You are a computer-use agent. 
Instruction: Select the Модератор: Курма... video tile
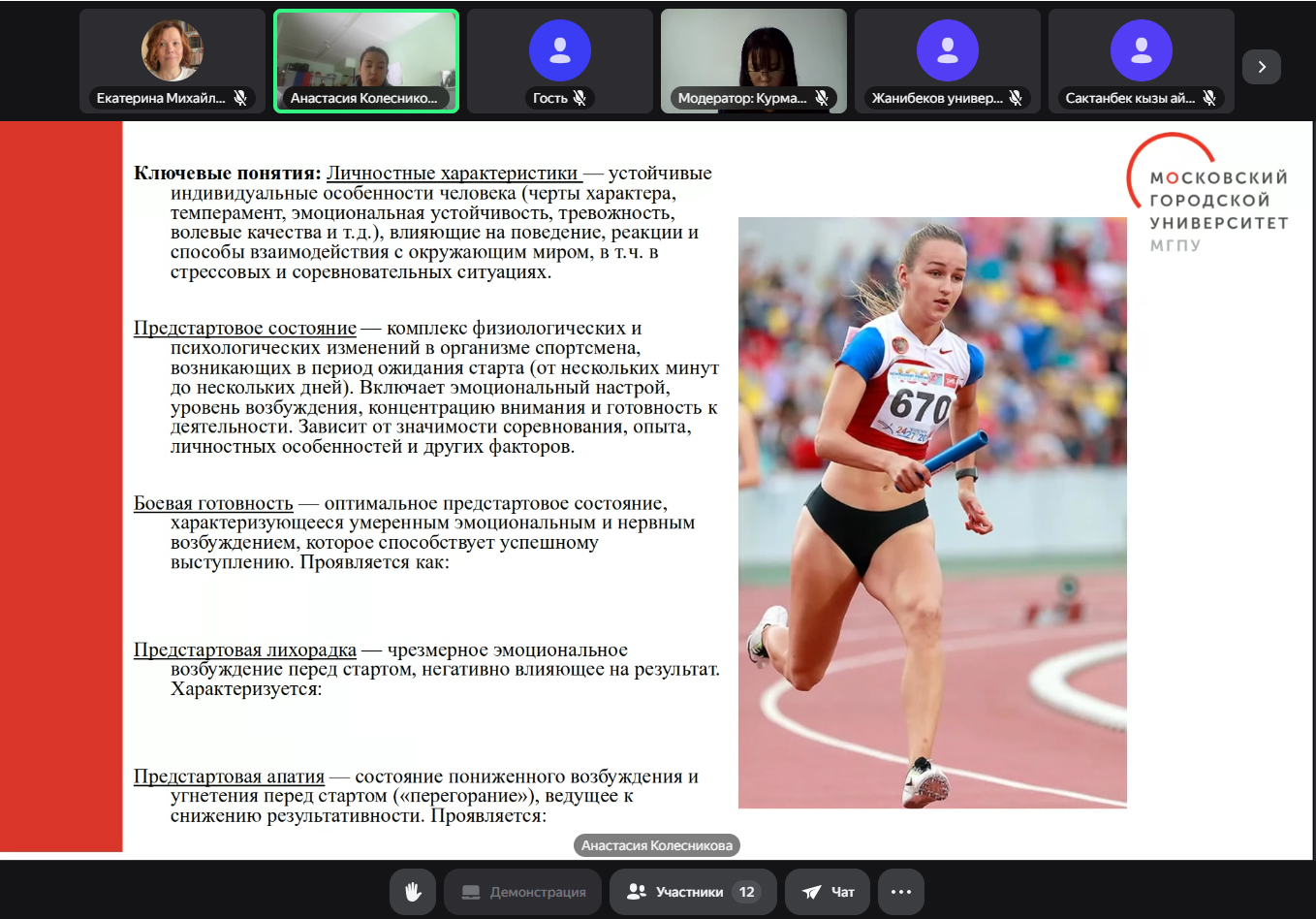tap(753, 53)
